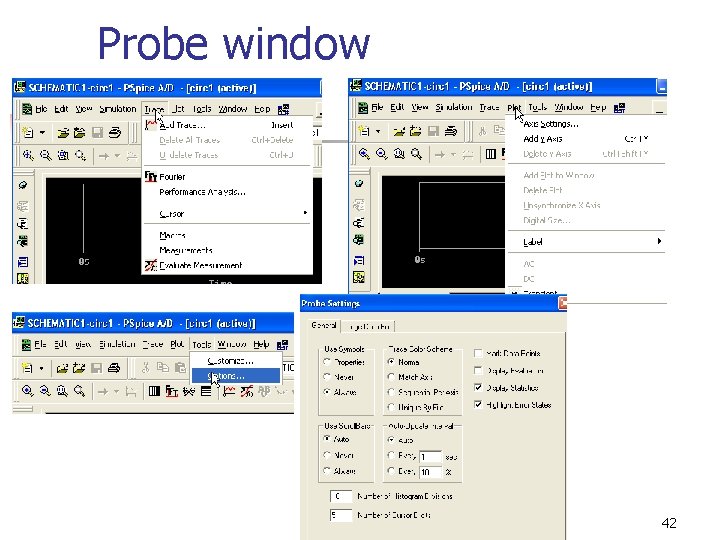
Task: Enable Mark Data Points checkbox
Action: pyautogui.click(x=478, y=353)
